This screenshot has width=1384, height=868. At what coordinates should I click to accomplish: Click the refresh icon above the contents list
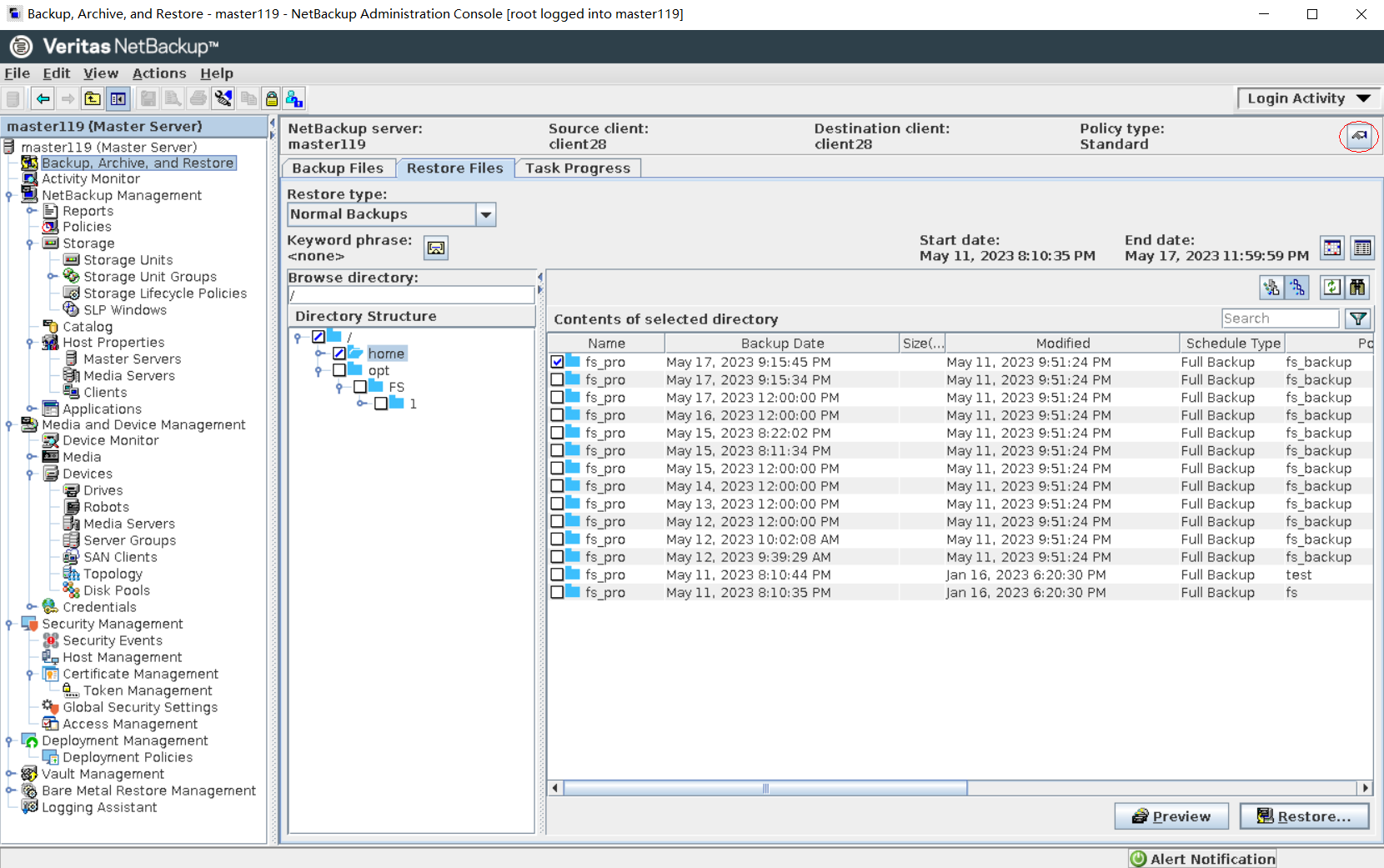coord(1331,288)
